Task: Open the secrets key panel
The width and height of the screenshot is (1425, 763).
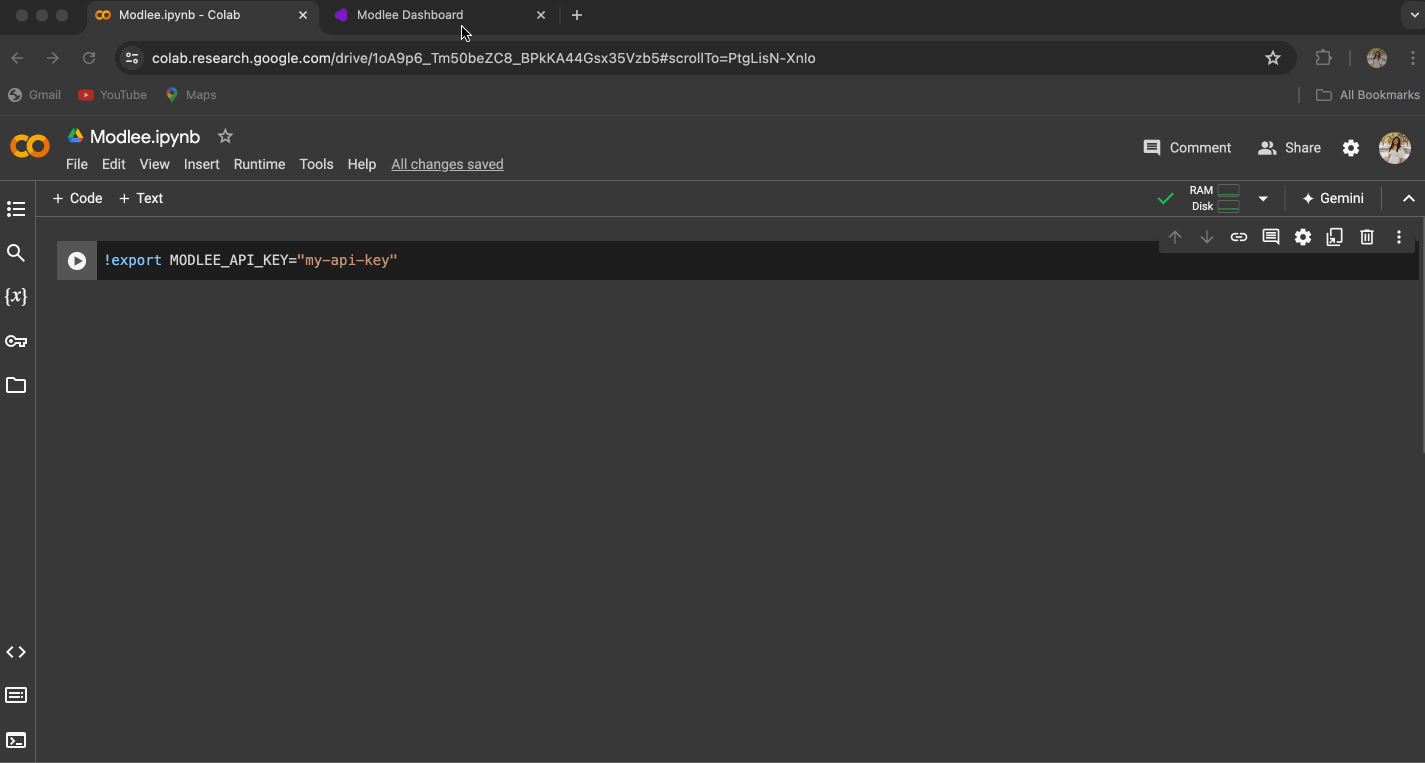Action: pos(16,341)
